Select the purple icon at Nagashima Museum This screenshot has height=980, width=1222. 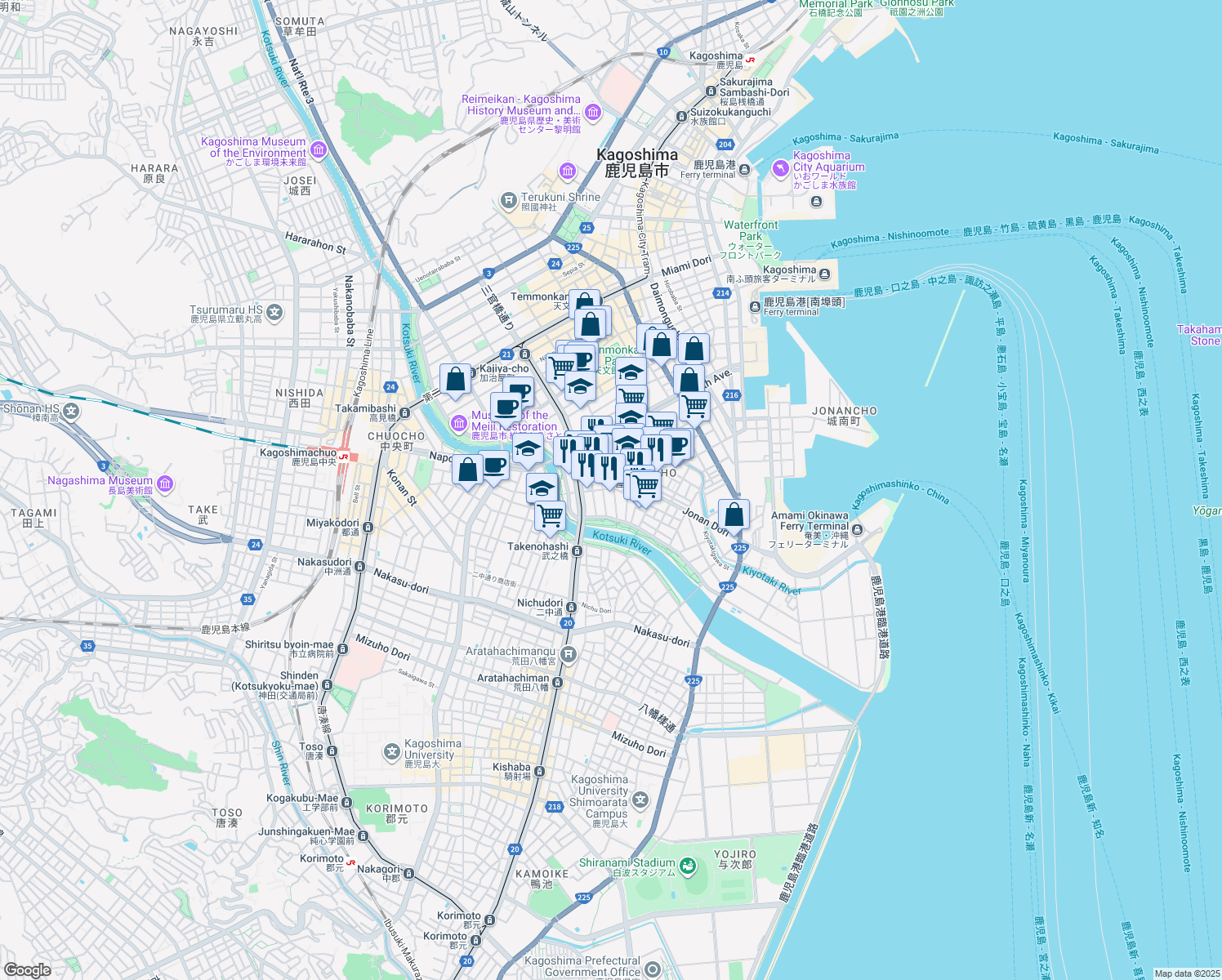(163, 483)
